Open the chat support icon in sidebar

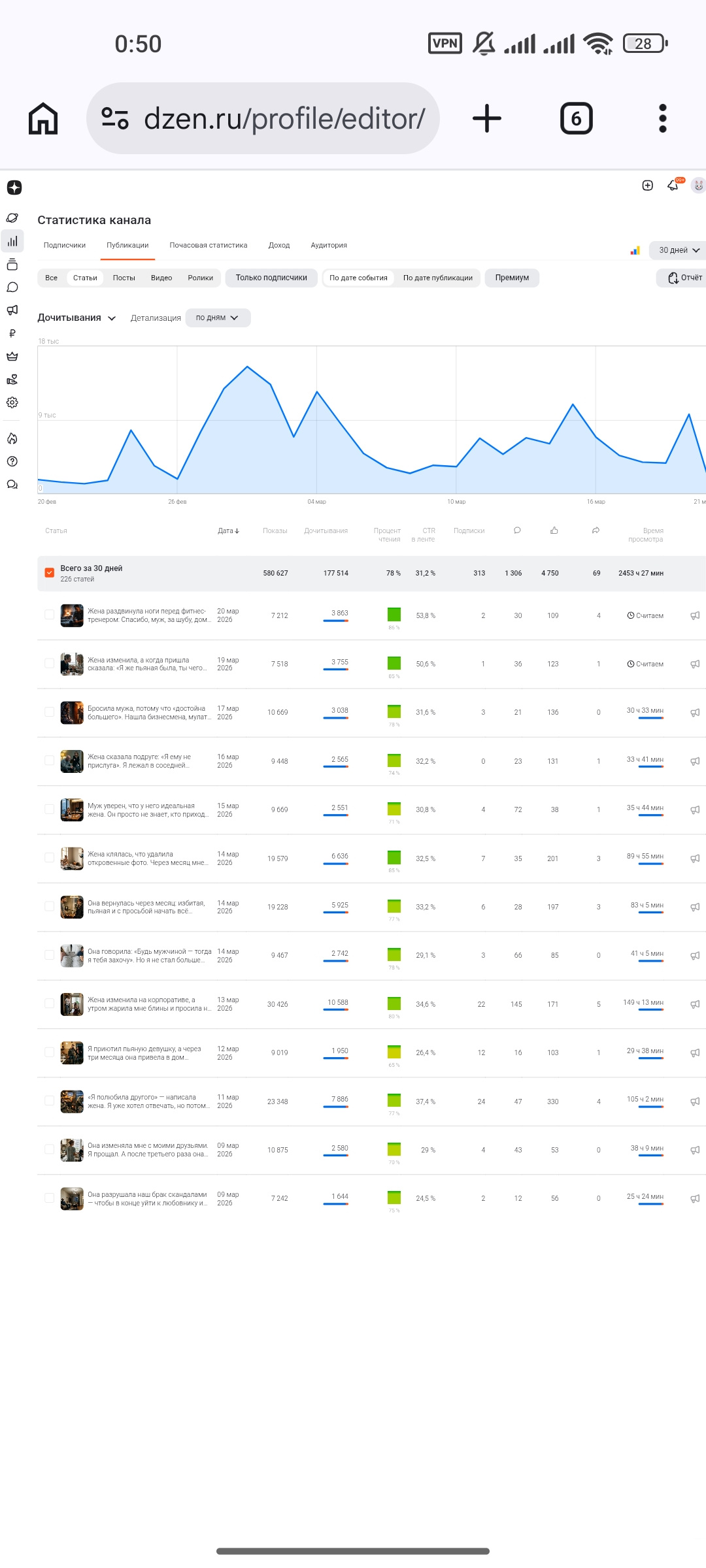[x=12, y=484]
